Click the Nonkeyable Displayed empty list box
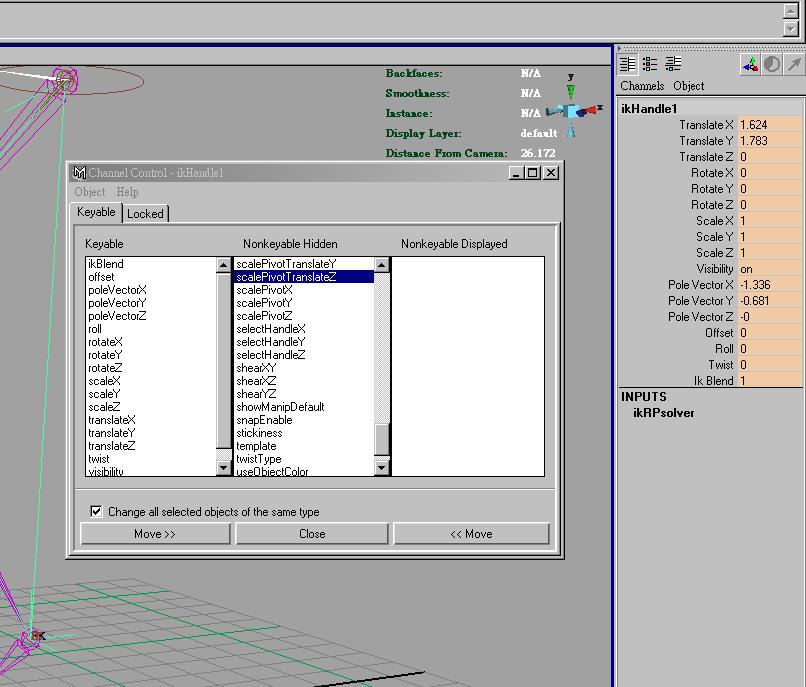Image resolution: width=806 pixels, height=687 pixels. 468,366
